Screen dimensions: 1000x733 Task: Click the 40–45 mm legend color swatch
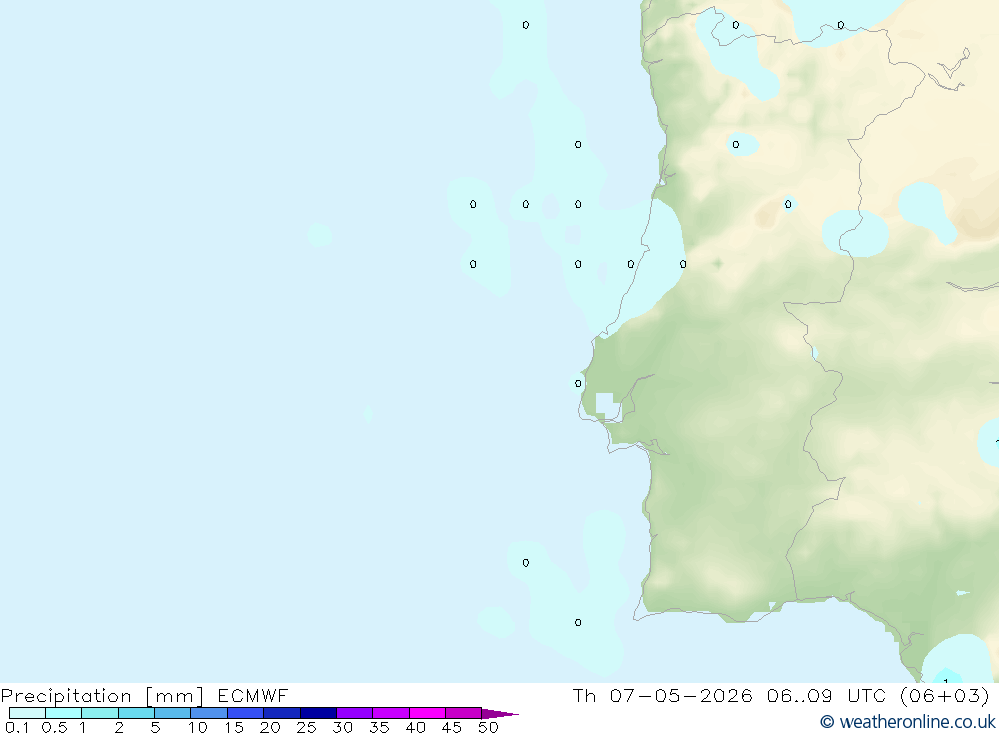click(x=427, y=713)
